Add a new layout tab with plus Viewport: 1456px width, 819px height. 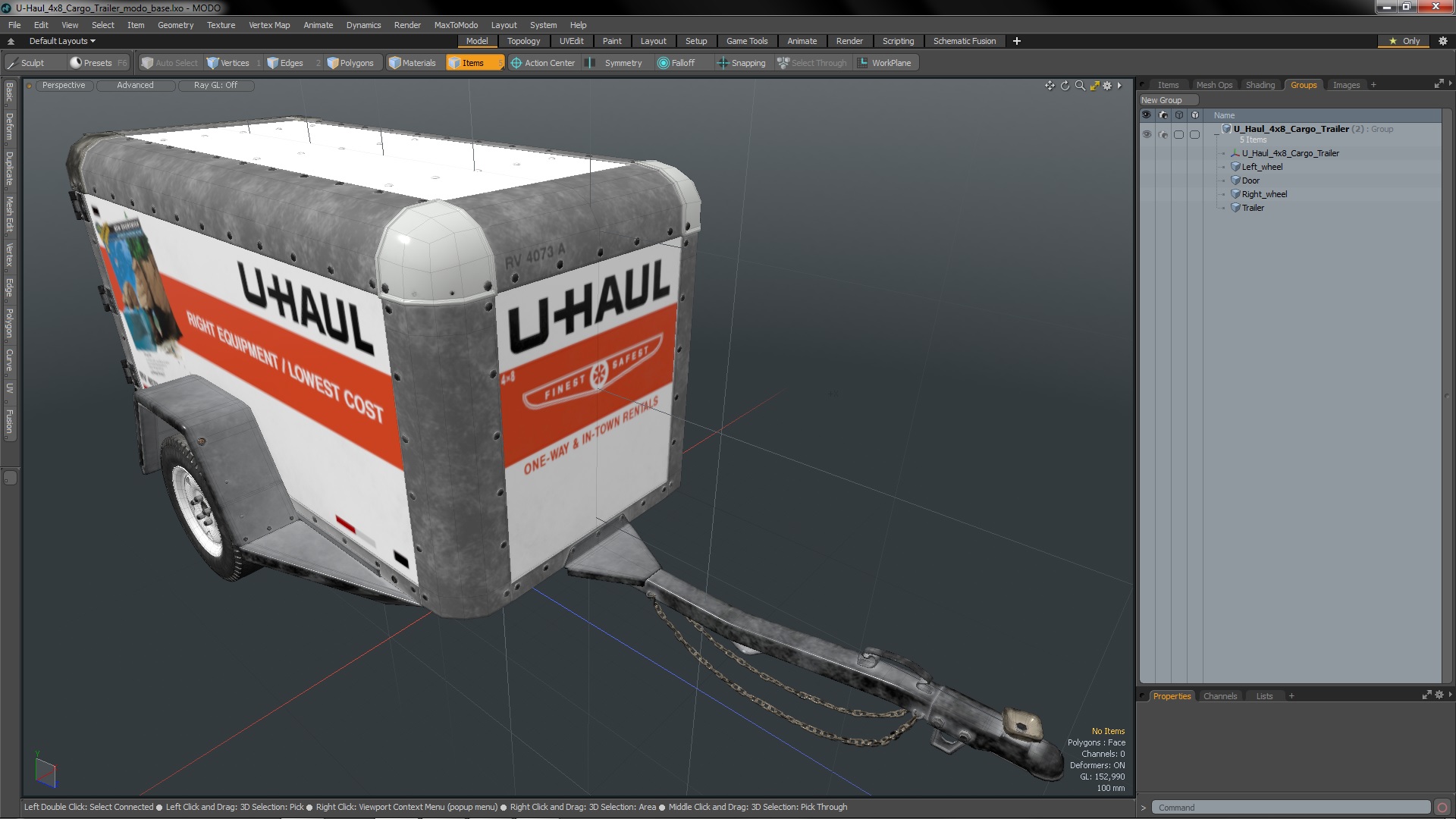[x=1017, y=41]
